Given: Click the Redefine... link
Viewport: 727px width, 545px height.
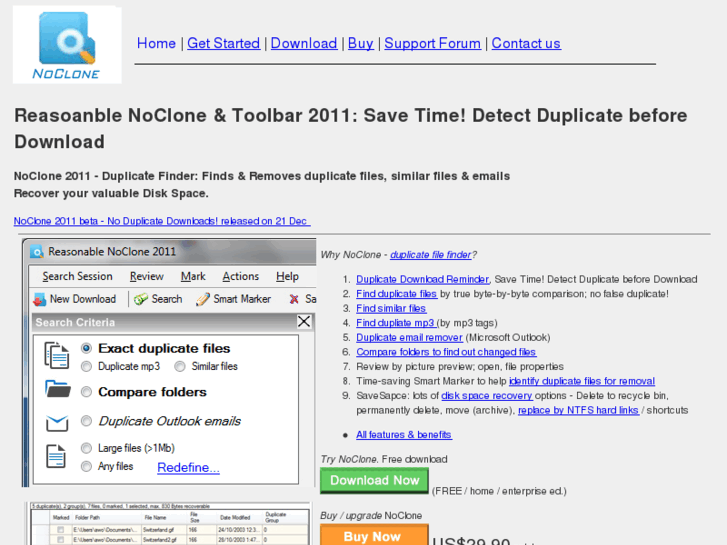Looking at the screenshot, I should pos(188,468).
